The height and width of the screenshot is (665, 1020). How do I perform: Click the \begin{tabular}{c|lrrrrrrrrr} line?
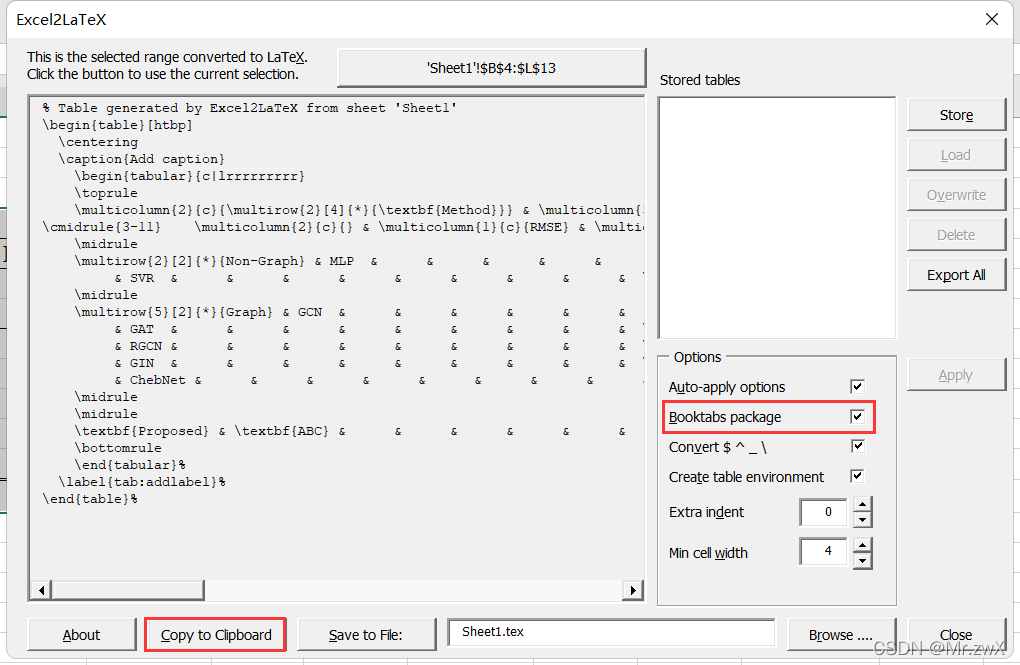[x=189, y=176]
